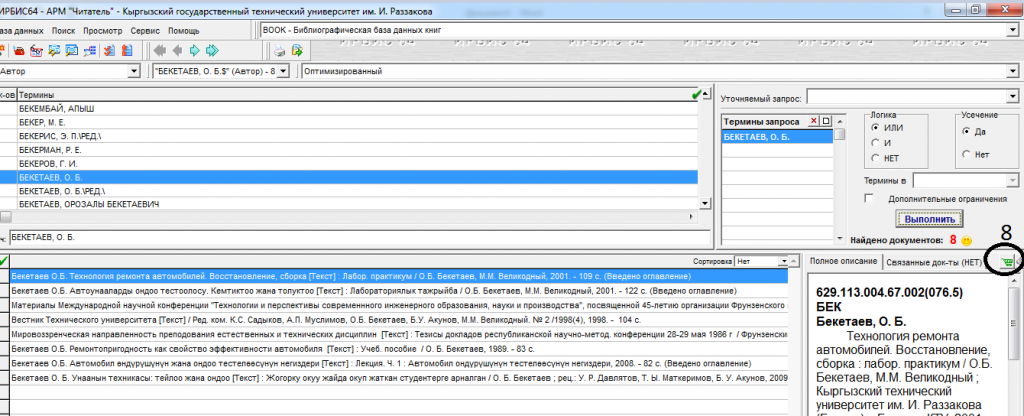Go to next record with green right arrow

(195, 50)
